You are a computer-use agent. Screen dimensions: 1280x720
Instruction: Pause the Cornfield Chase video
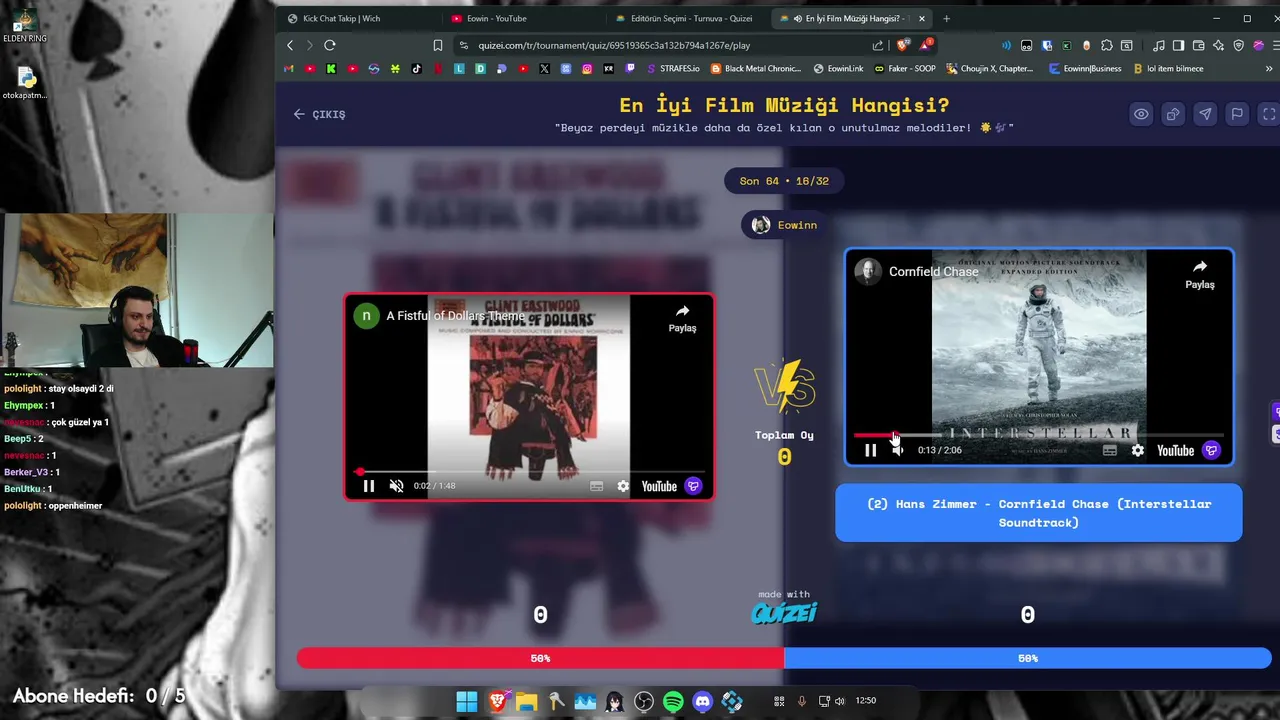coord(870,451)
